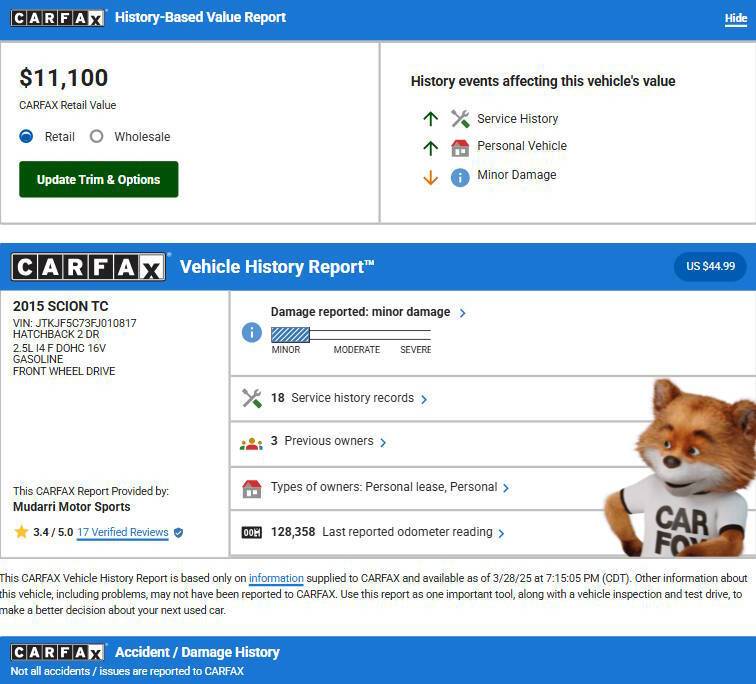The image size is (756, 684).
Task: Click the house icon beside Types of owners
Action: click(x=252, y=489)
